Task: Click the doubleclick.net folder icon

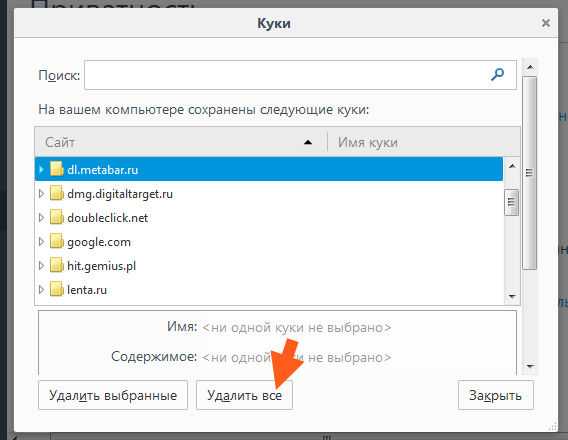Action: [x=57, y=217]
